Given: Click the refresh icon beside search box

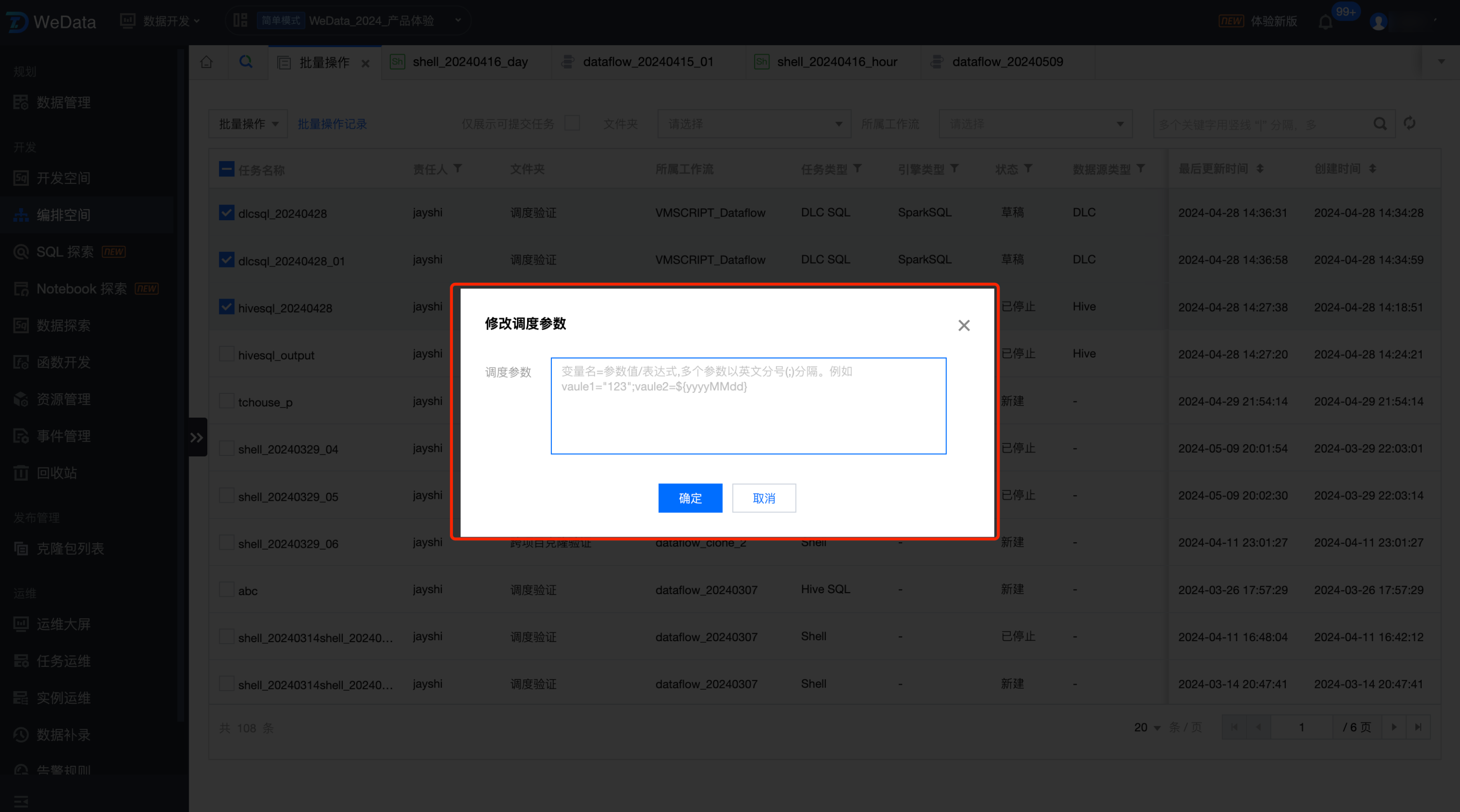Looking at the screenshot, I should 1410,123.
